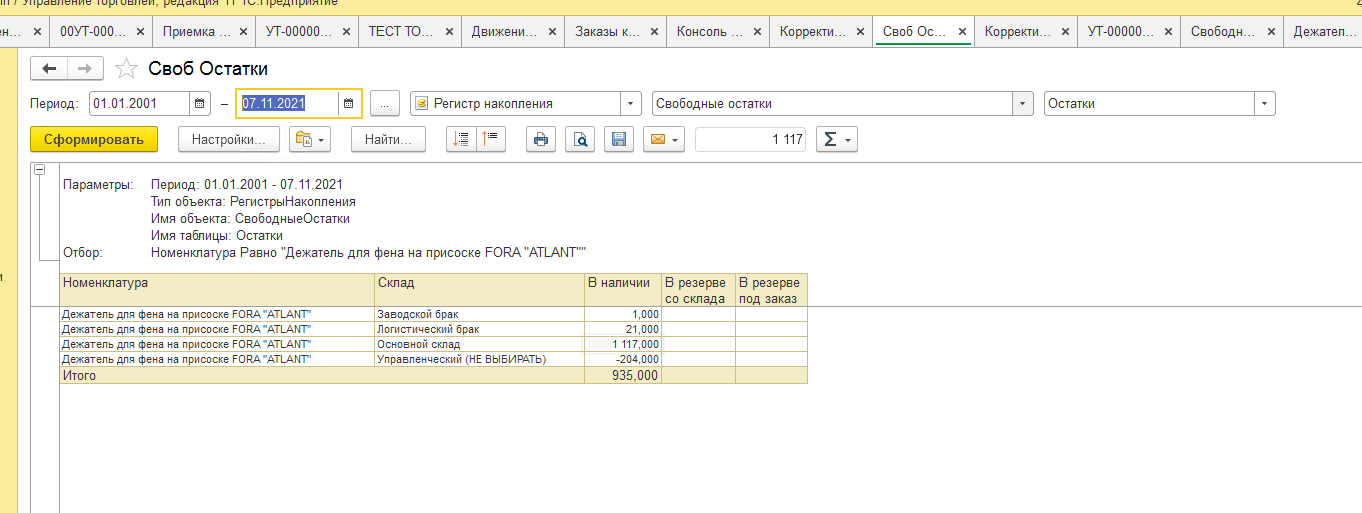Click the print report icon
1362x513 pixels.
click(541, 140)
